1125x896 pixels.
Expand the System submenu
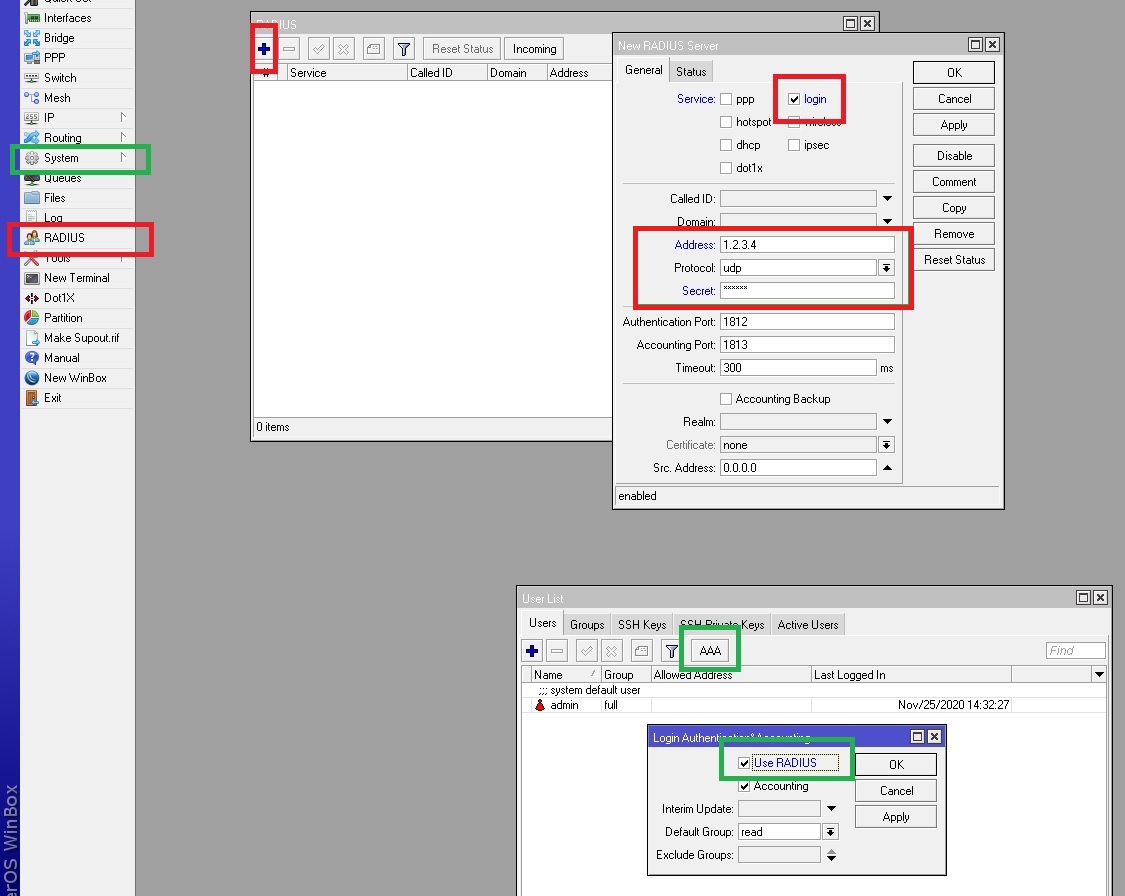[x=123, y=157]
